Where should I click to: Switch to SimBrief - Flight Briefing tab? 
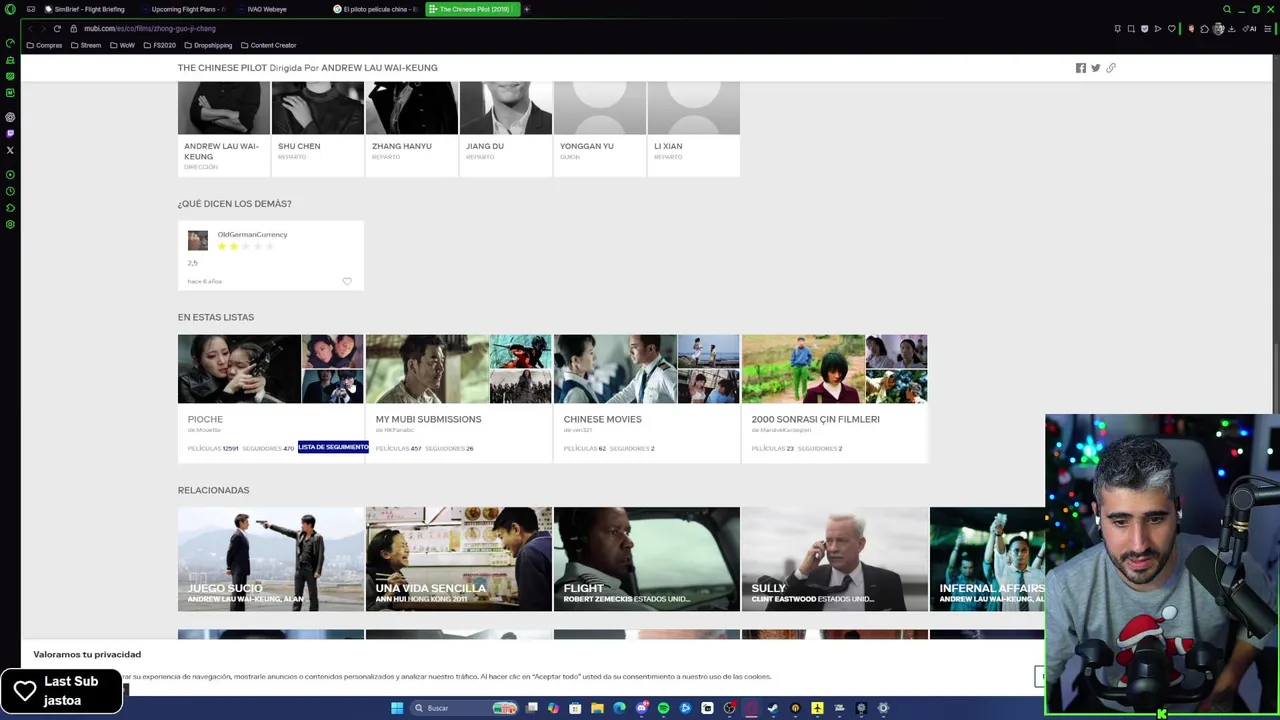tap(86, 9)
